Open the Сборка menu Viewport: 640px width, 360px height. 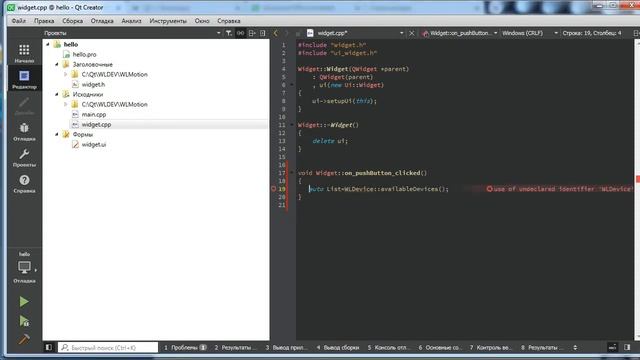[72, 21]
